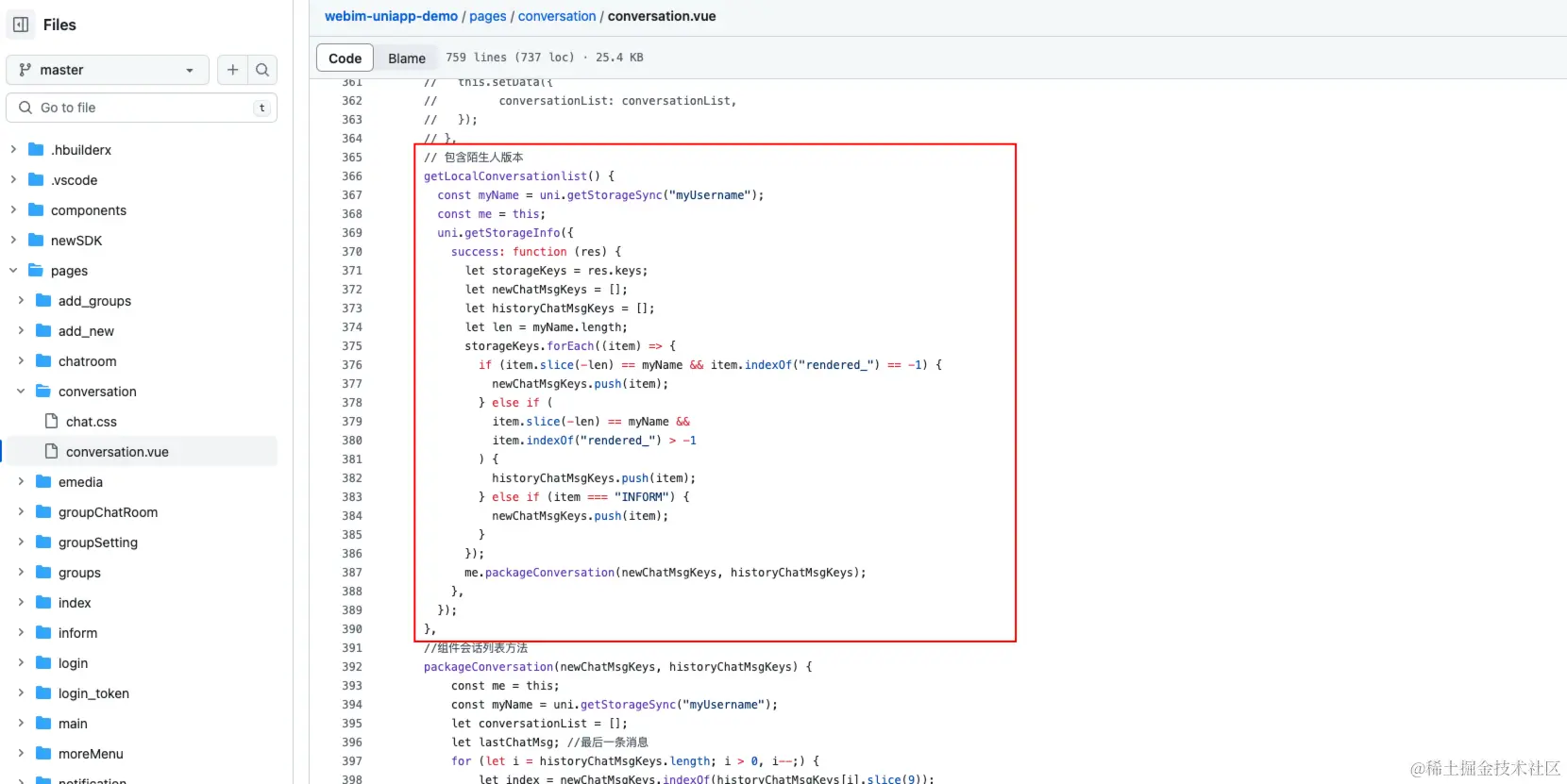Select the add_new folder icon
Image resolution: width=1567 pixels, height=784 pixels.
point(43,330)
